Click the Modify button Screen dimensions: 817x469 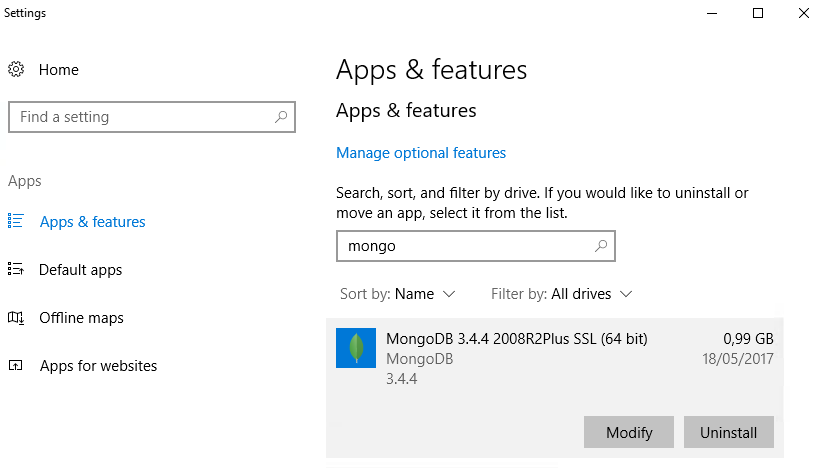(629, 432)
